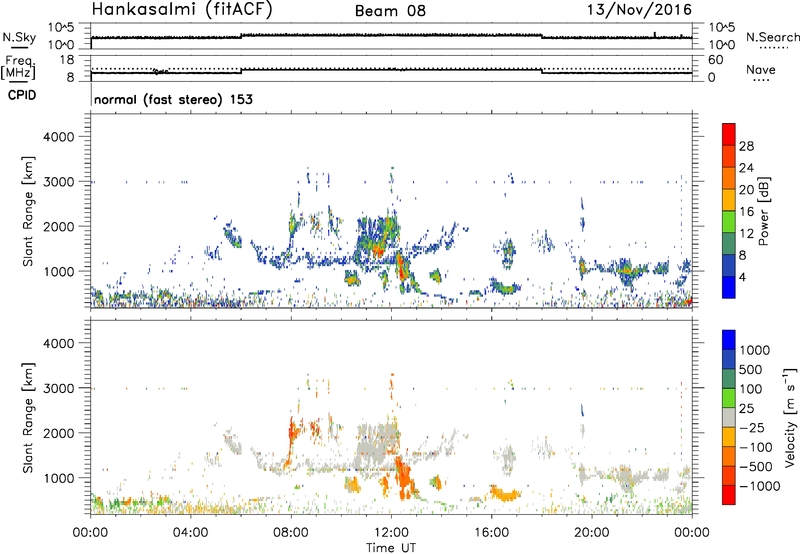Click the red -1000 velocity colorbar segment
The height and width of the screenshot is (554, 800).
[729, 495]
